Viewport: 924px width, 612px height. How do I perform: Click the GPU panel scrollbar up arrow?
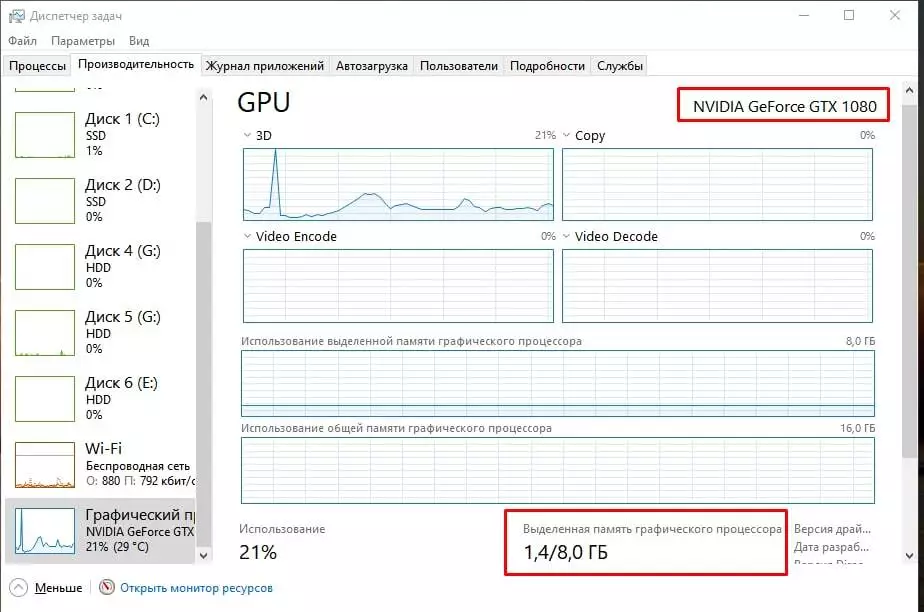coord(909,91)
